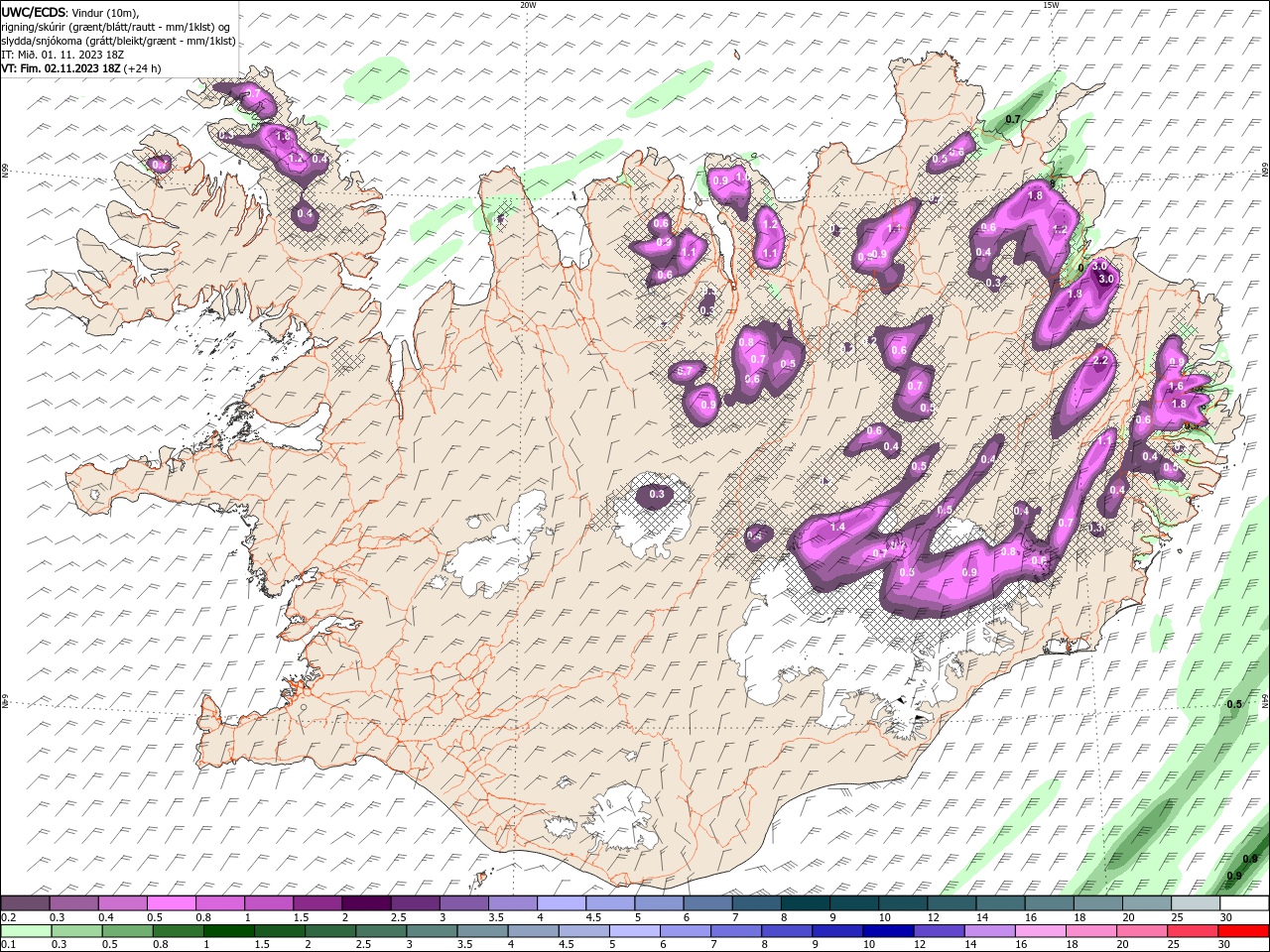The height and width of the screenshot is (952, 1270).
Task: Click purple-row bright pink swatch starting at 0.5
Action: tap(171, 903)
